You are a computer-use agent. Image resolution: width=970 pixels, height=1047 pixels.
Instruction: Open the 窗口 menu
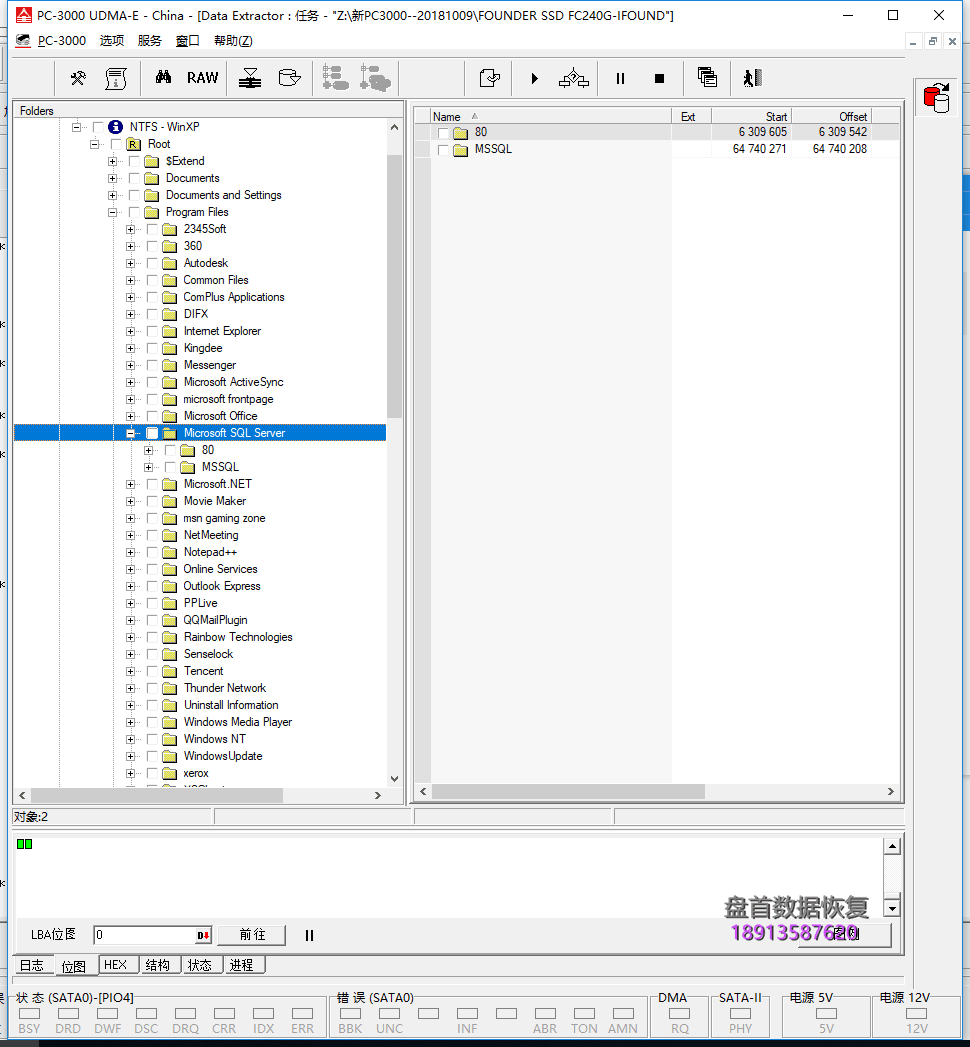pos(188,41)
